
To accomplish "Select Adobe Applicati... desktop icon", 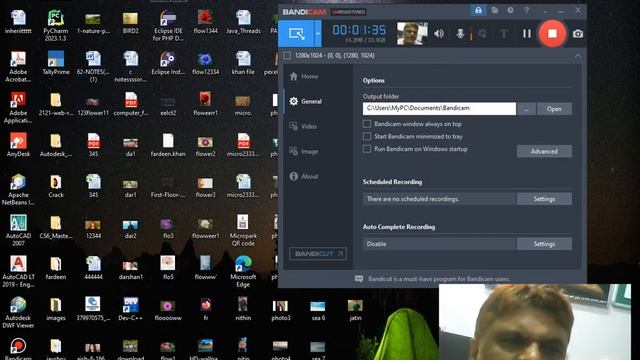I will pos(18,107).
